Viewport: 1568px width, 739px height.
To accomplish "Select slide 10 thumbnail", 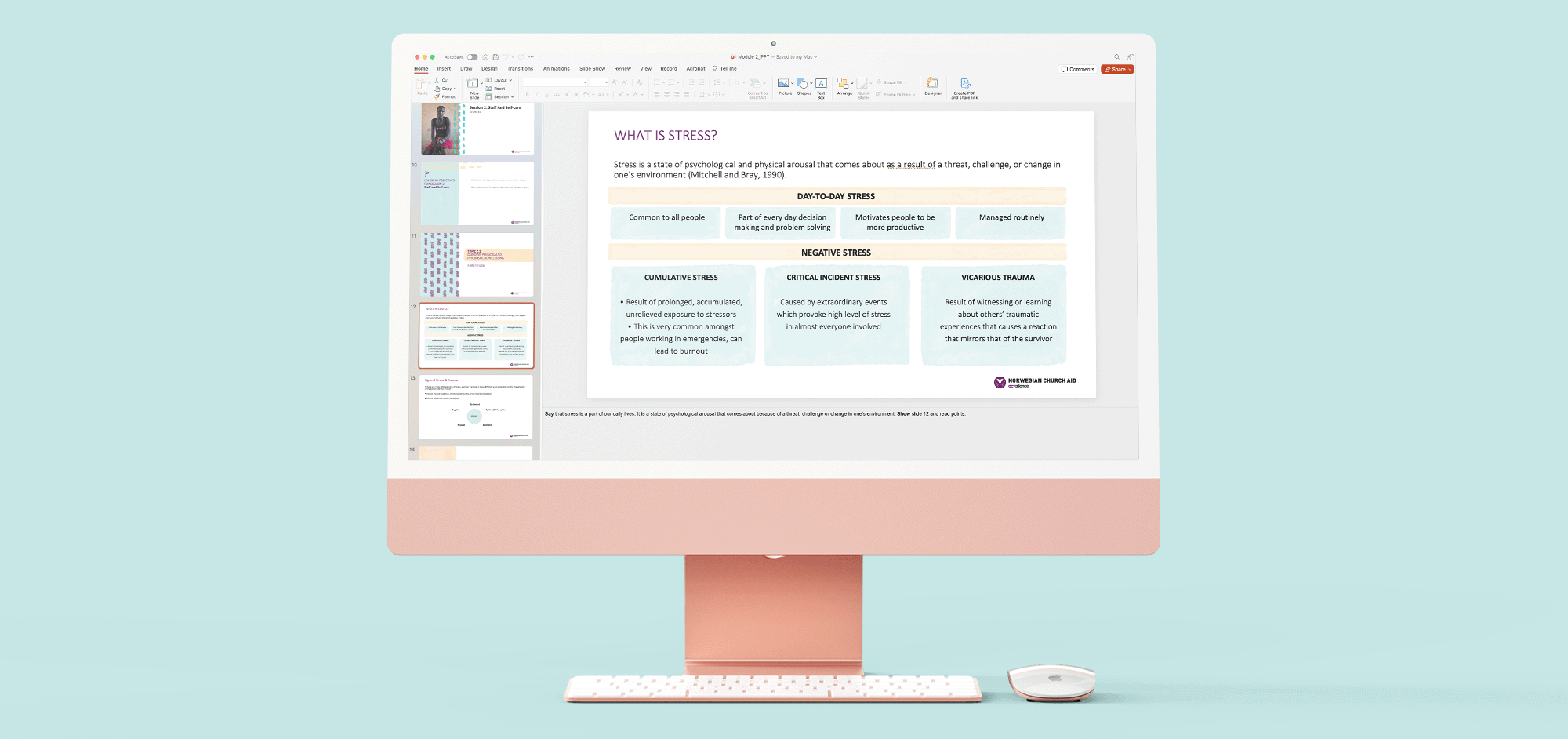I will pyautogui.click(x=477, y=194).
